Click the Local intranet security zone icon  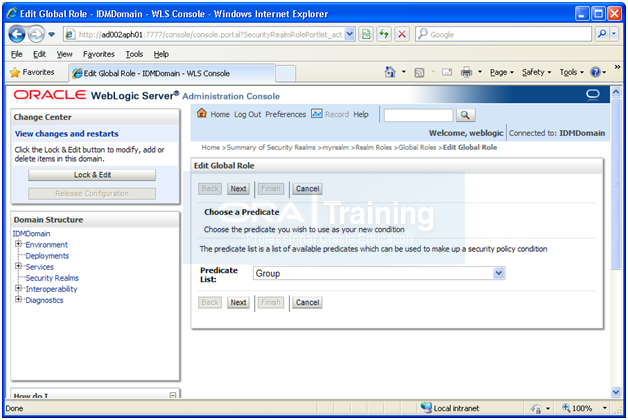tap(426, 408)
